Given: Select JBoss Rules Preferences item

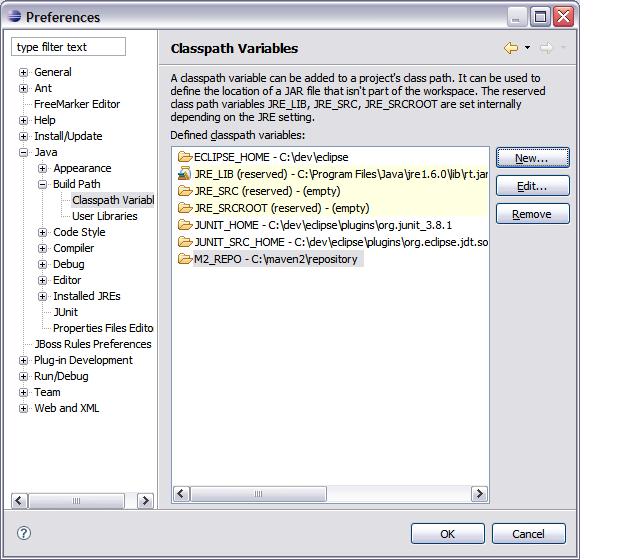Looking at the screenshot, I should [92, 344].
